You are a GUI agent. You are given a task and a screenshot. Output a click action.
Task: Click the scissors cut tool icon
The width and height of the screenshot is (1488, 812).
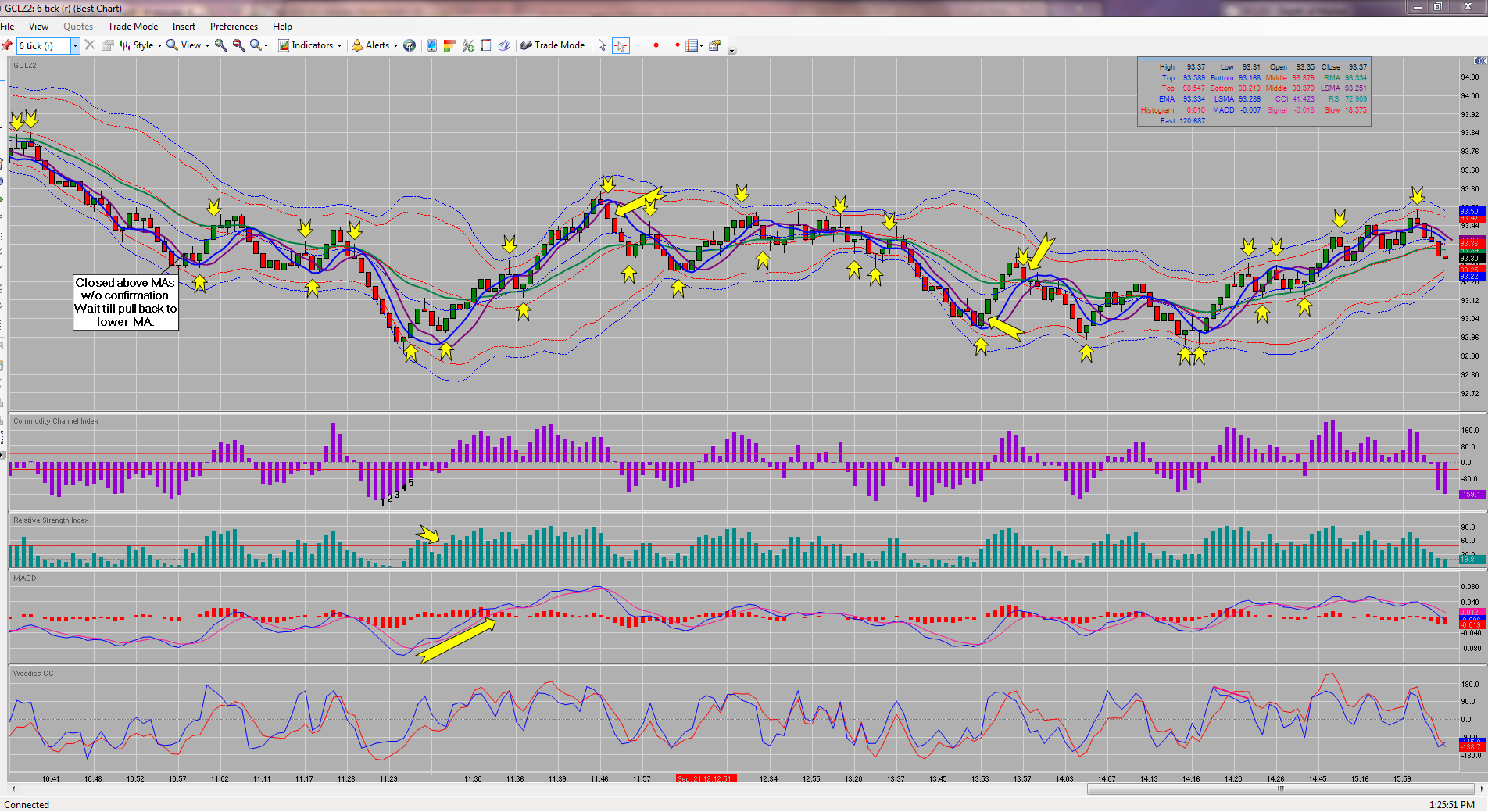pos(468,45)
